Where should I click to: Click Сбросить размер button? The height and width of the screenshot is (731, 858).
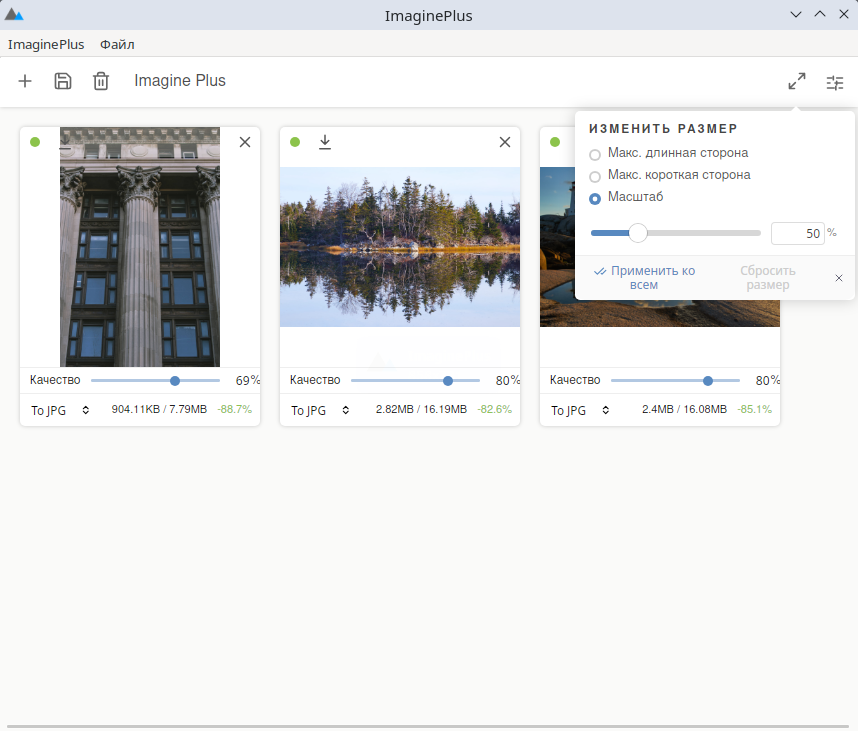[x=768, y=278]
